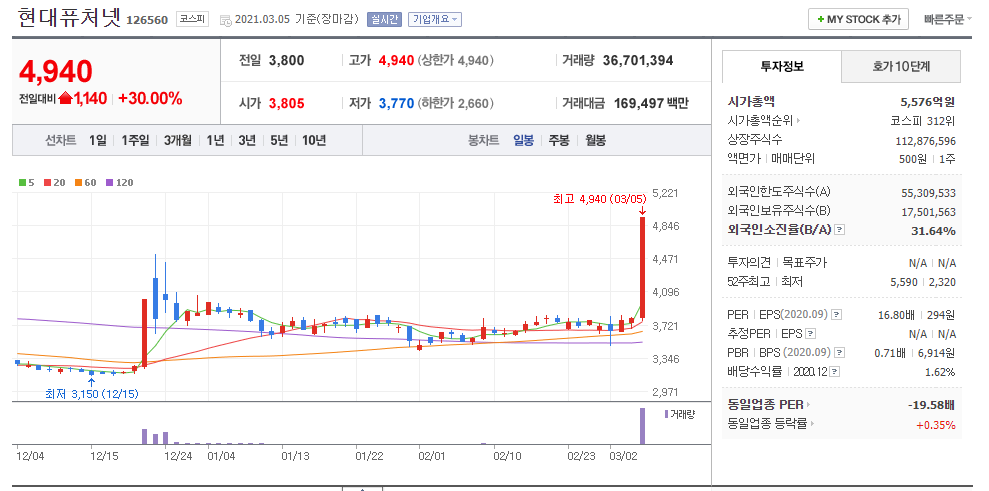Click the green 5-day moving average legend
This screenshot has width=989, height=491.
tap(26, 182)
